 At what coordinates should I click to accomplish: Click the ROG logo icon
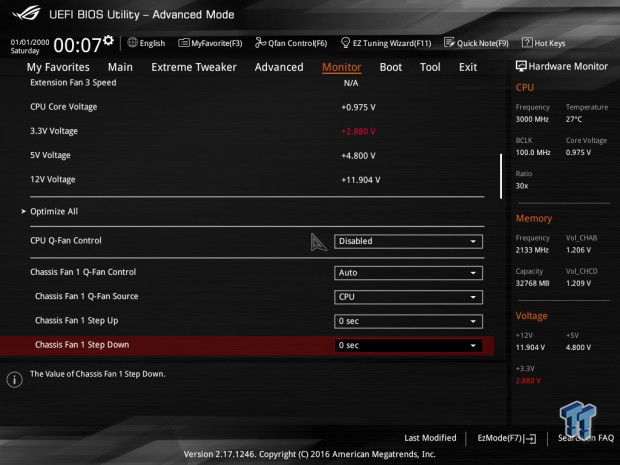coord(26,13)
